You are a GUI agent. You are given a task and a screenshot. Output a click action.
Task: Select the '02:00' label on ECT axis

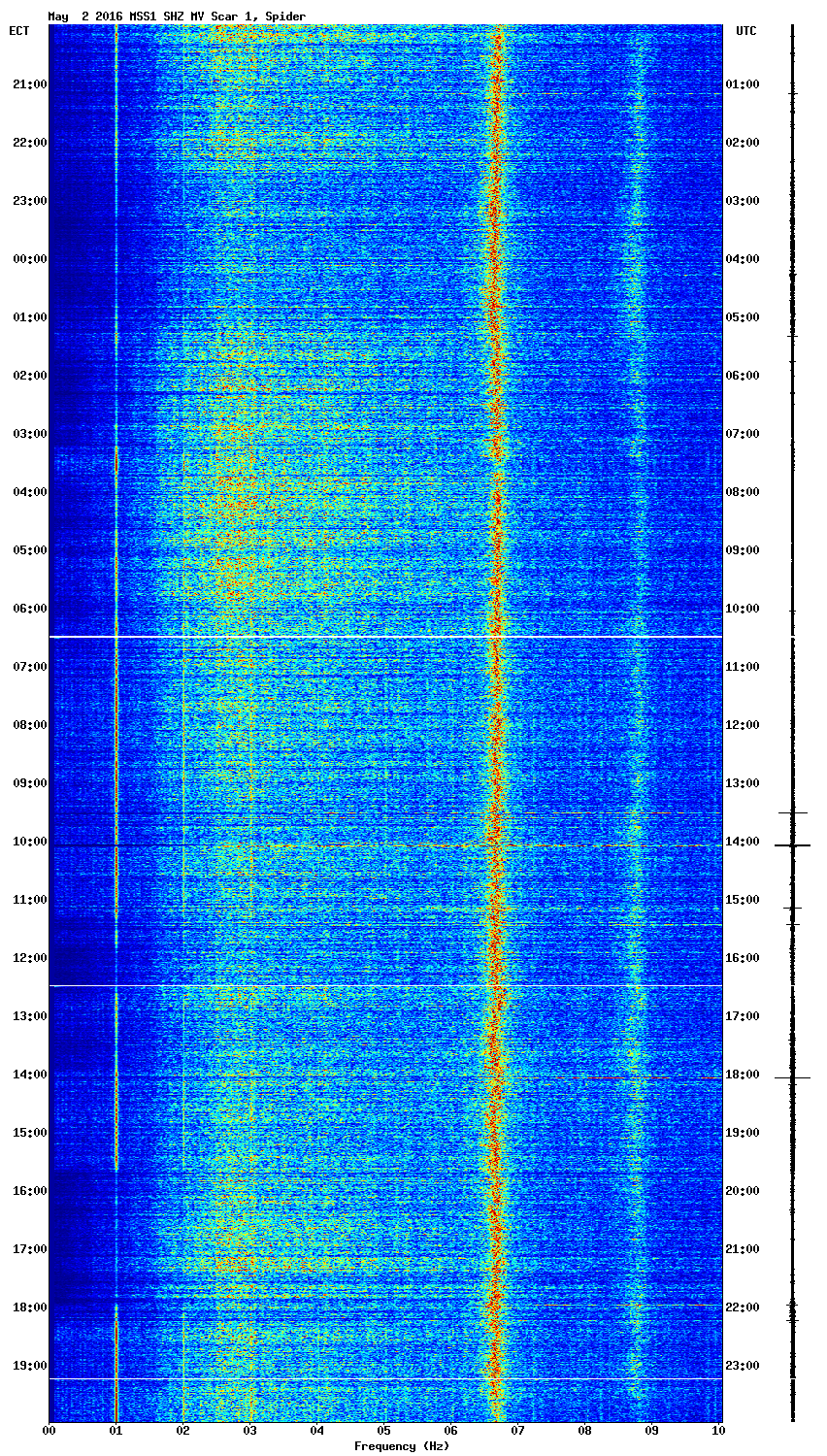pos(29,376)
